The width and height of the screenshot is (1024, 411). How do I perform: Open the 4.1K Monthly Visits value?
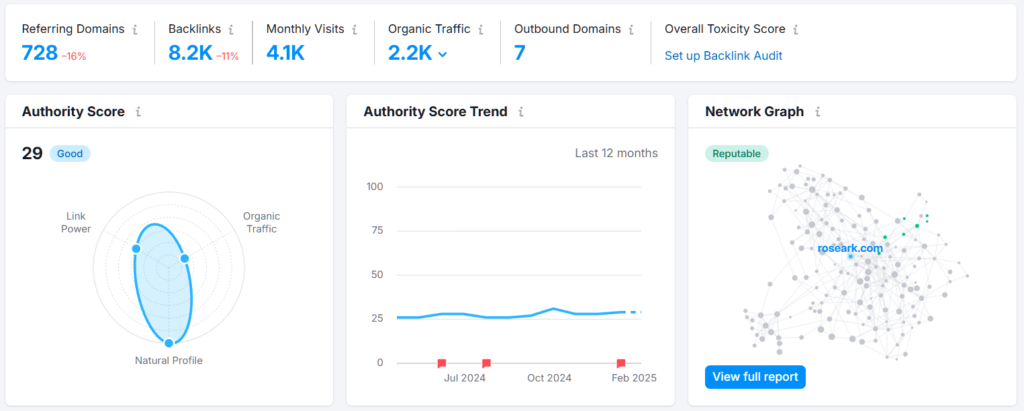(x=285, y=53)
